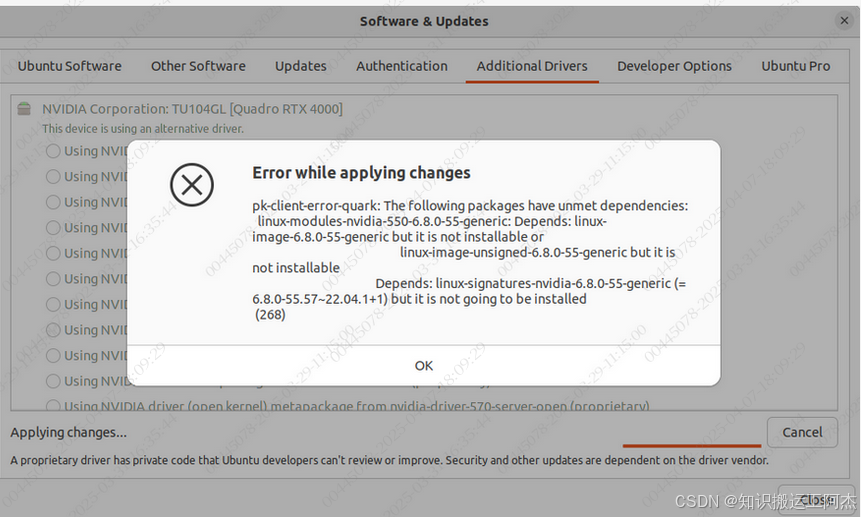Close the Software & Updates window
This screenshot has width=861, height=517.
coord(844,21)
